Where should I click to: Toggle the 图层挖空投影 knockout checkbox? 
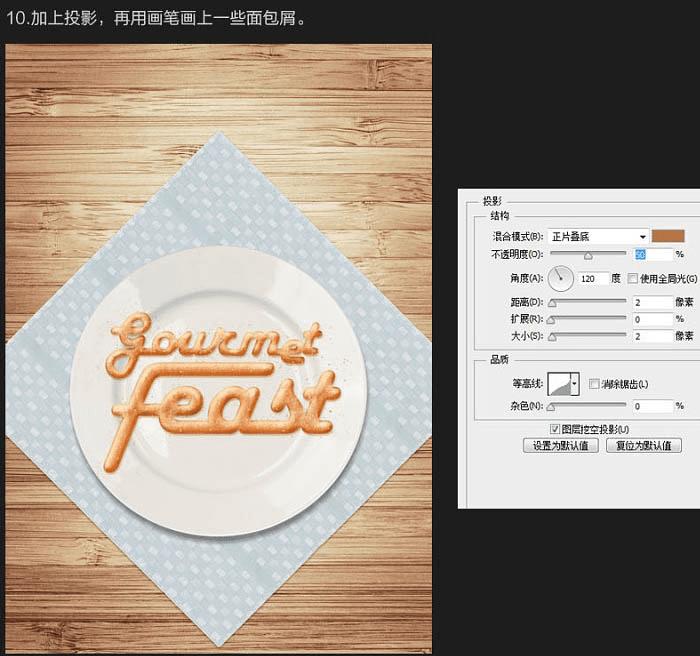coord(554,429)
